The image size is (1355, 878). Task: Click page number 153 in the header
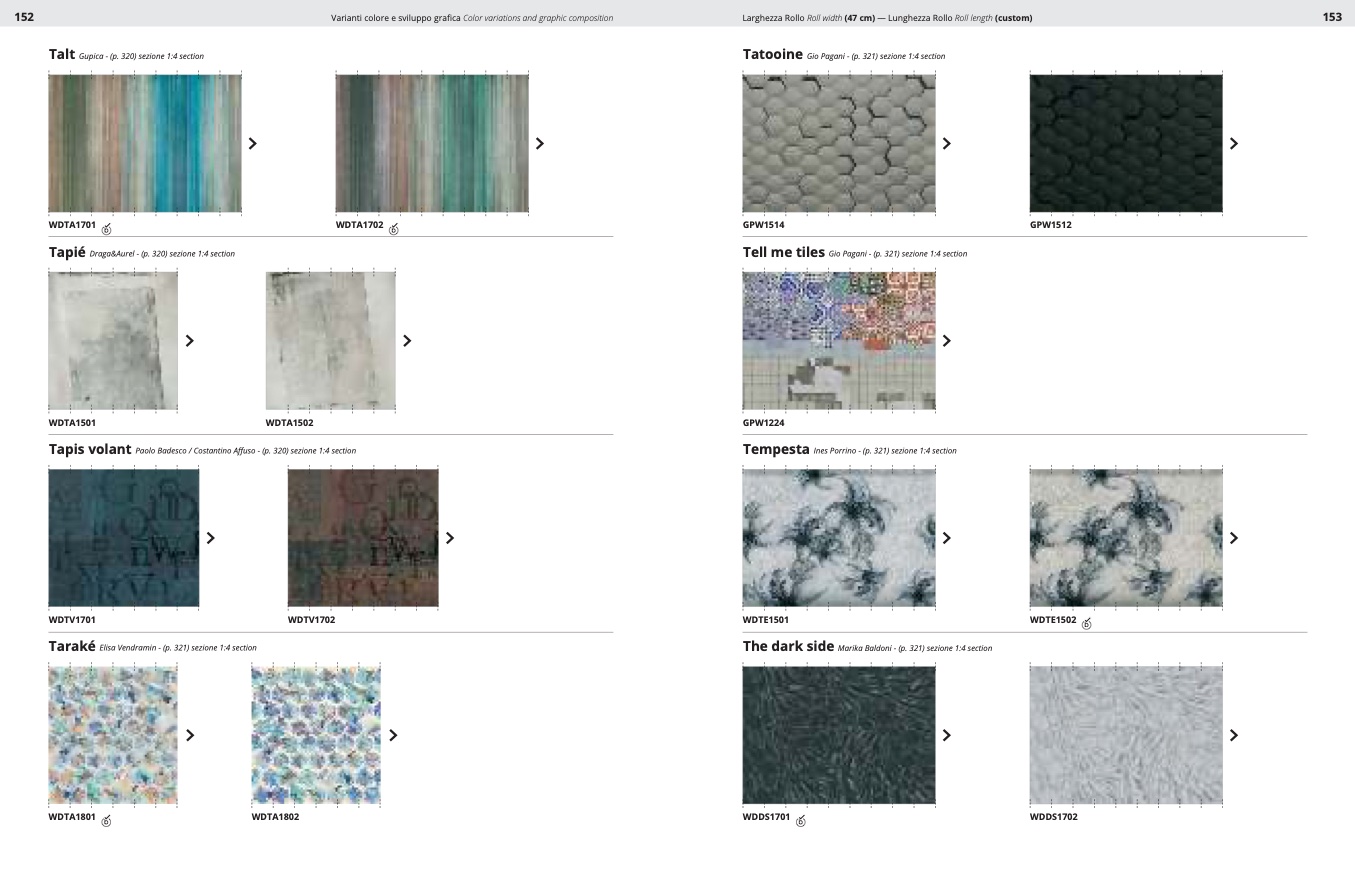1332,17
